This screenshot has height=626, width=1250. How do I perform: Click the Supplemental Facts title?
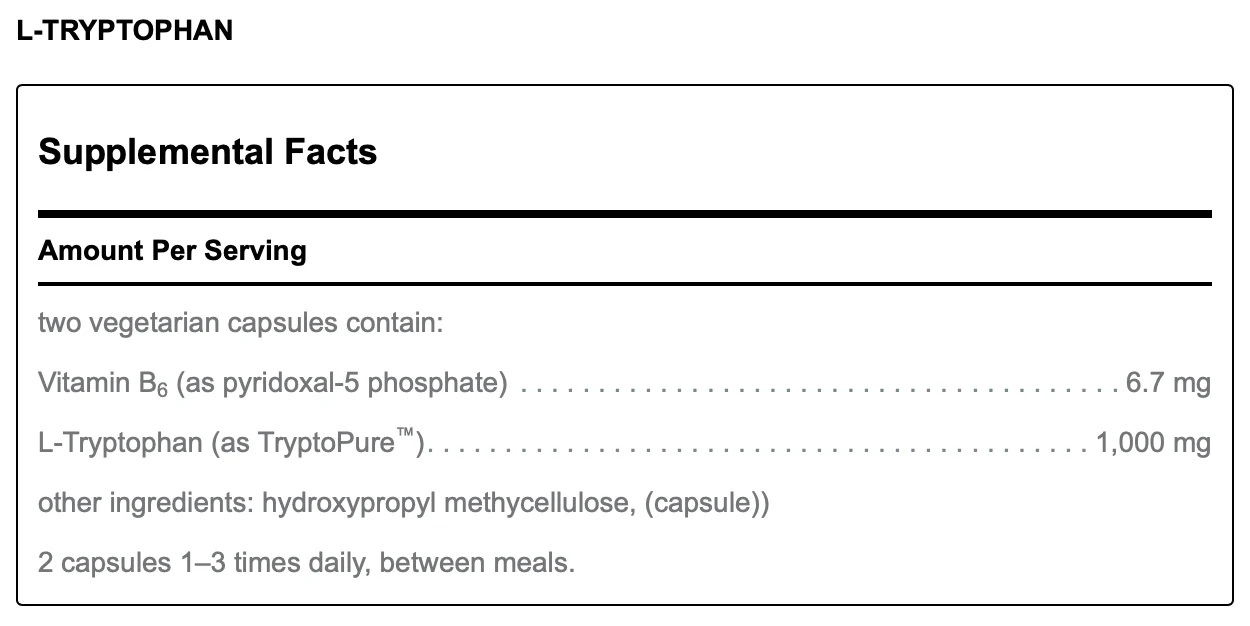click(207, 152)
